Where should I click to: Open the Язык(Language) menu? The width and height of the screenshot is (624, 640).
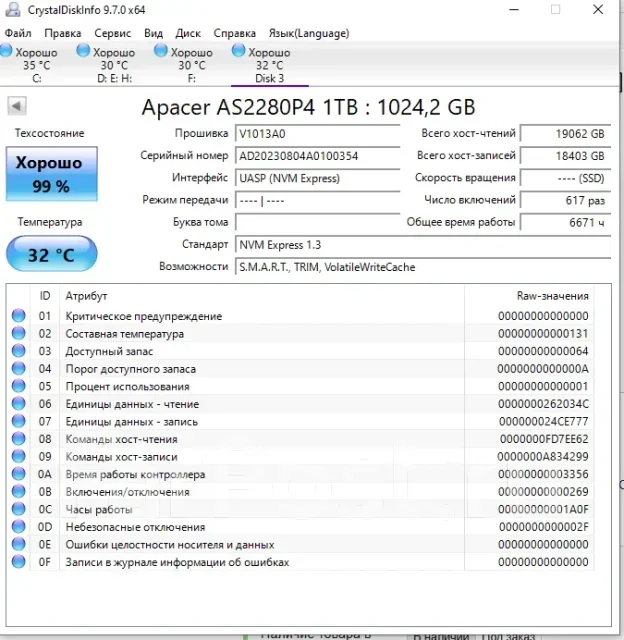point(309,33)
